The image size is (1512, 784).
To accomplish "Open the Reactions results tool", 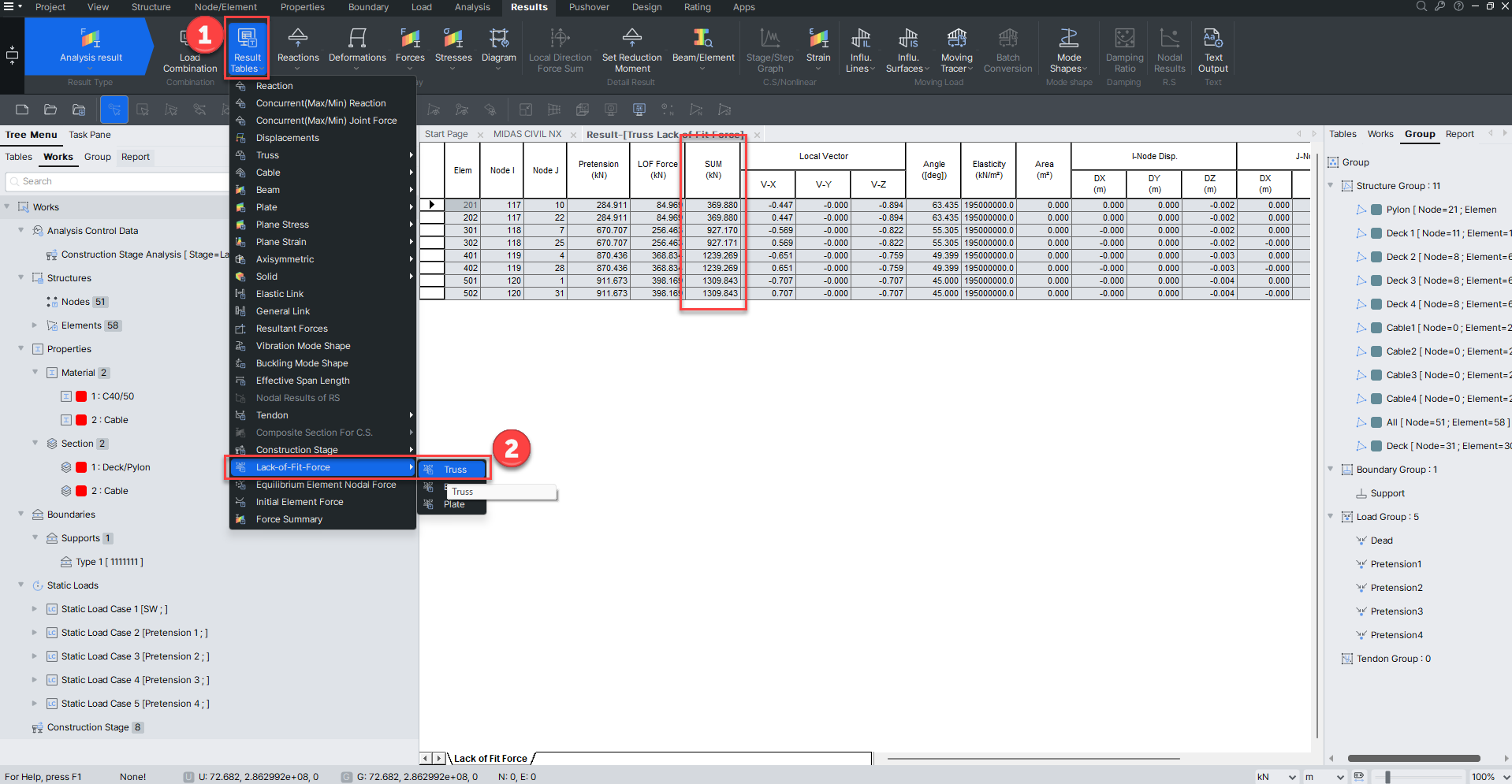I will pyautogui.click(x=298, y=47).
